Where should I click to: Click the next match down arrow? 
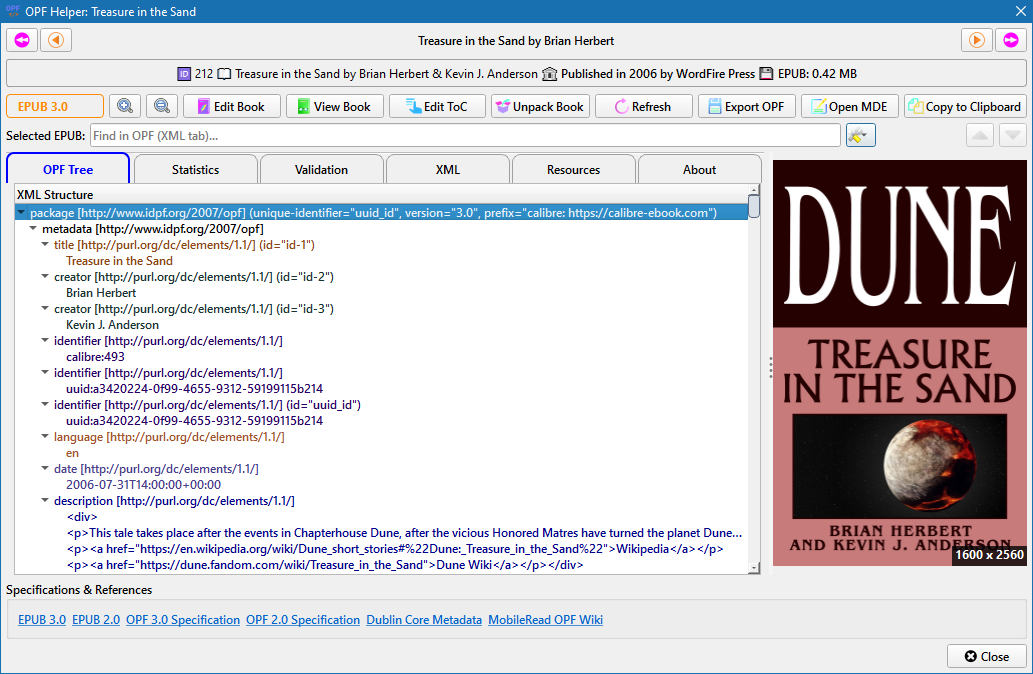[x=1013, y=135]
